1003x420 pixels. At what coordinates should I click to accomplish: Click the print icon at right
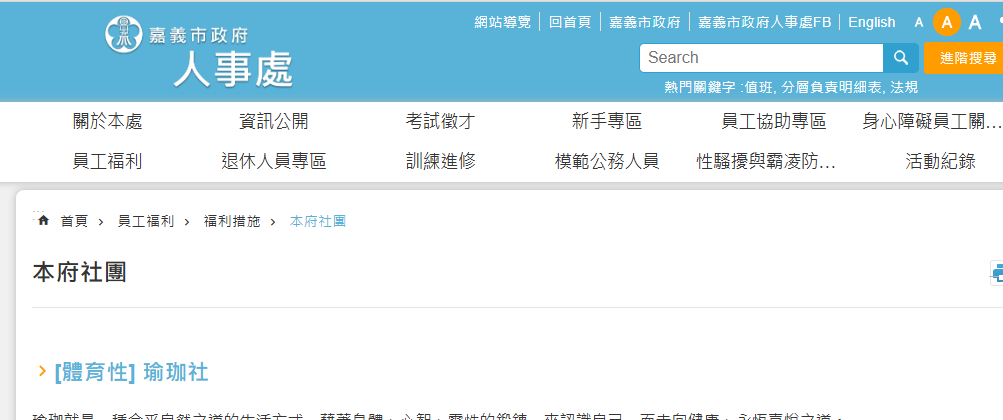pyautogui.click(x=997, y=273)
